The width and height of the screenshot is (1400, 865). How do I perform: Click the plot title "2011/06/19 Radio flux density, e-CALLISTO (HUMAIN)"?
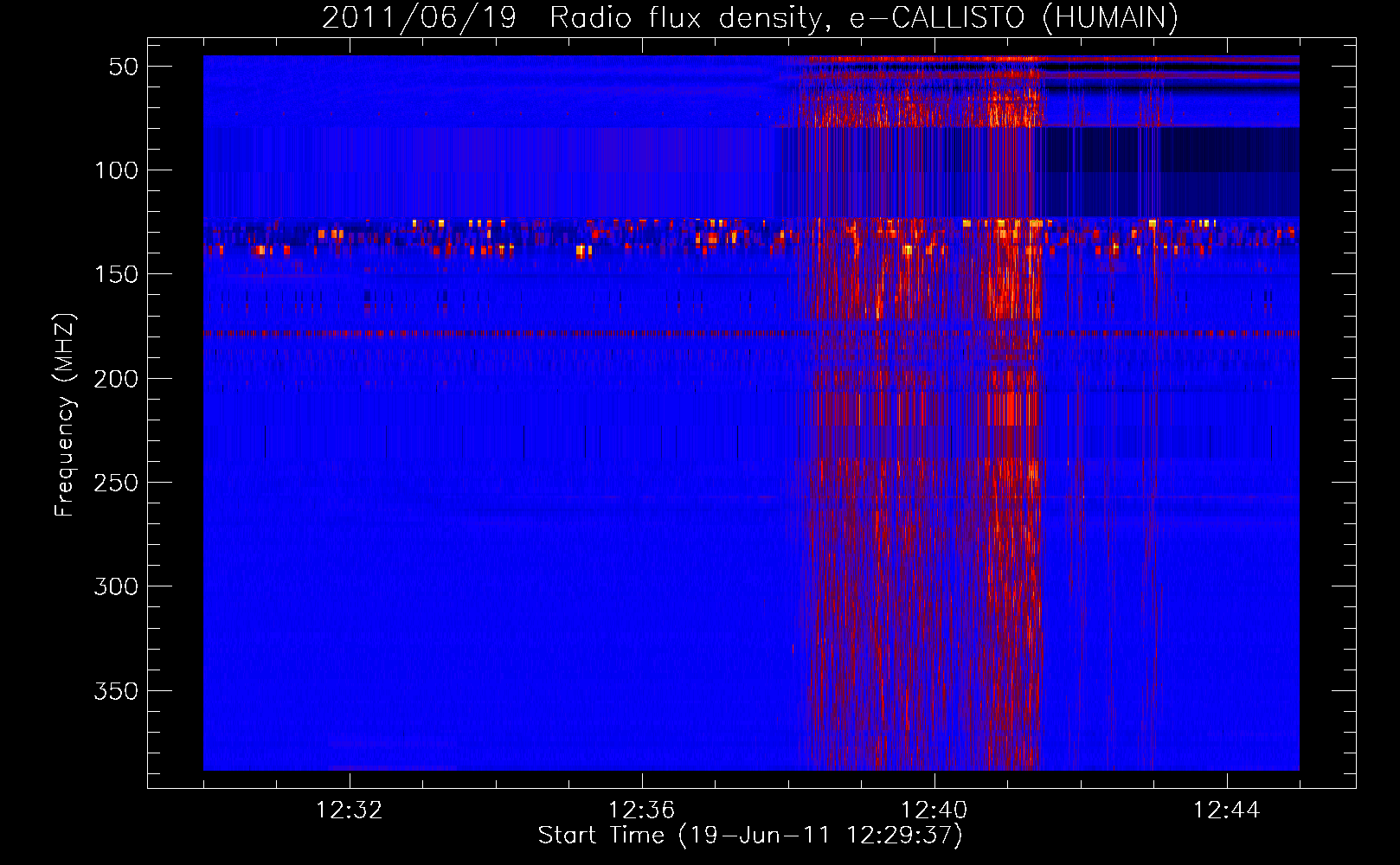click(750, 17)
